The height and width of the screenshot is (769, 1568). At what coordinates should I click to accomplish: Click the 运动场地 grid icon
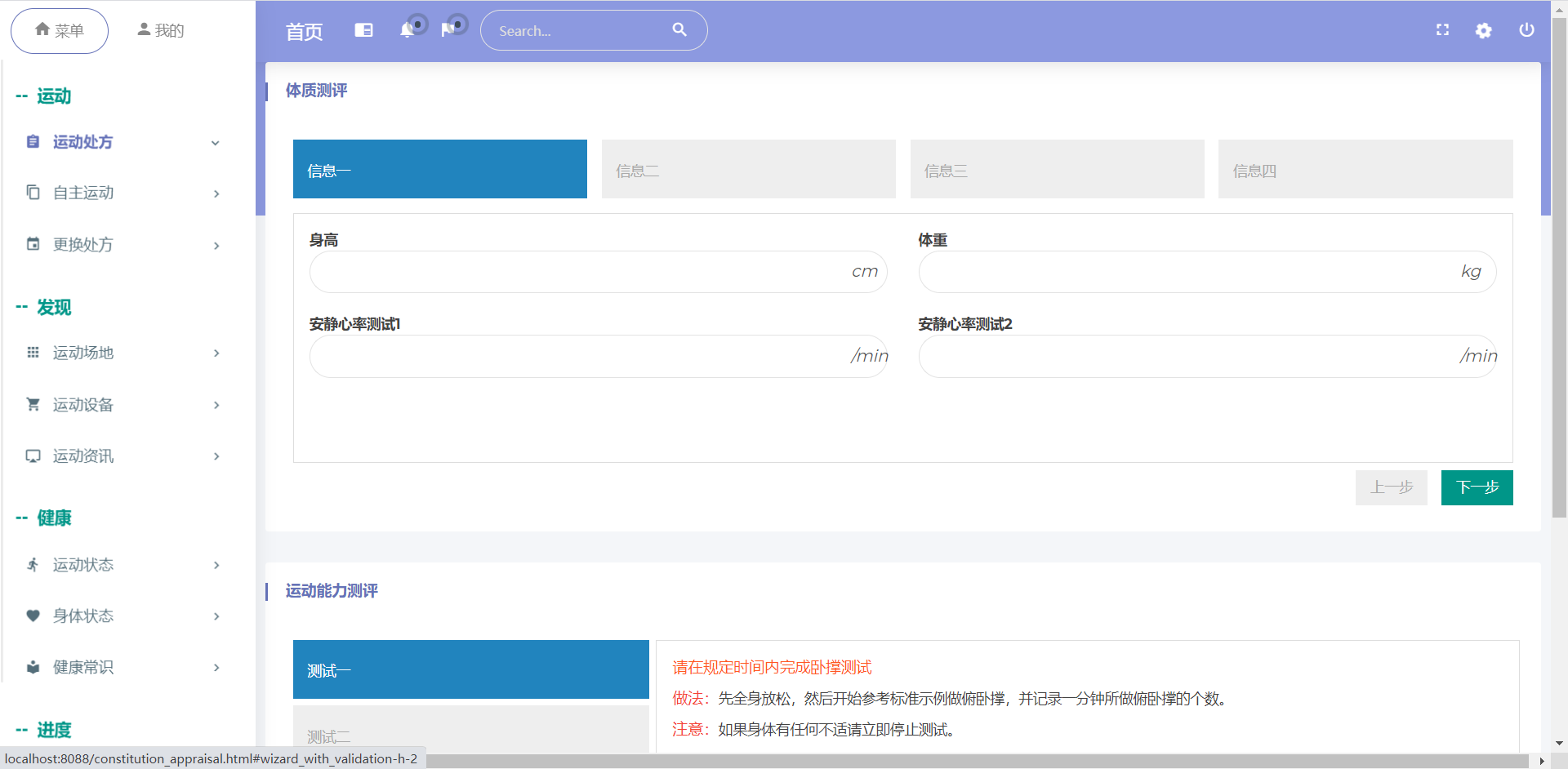click(33, 352)
